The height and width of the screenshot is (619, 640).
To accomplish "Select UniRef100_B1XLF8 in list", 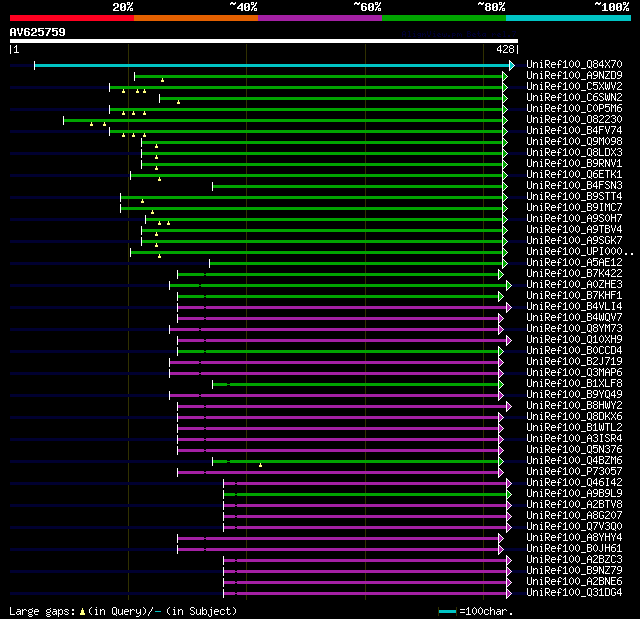I will tap(574, 384).
